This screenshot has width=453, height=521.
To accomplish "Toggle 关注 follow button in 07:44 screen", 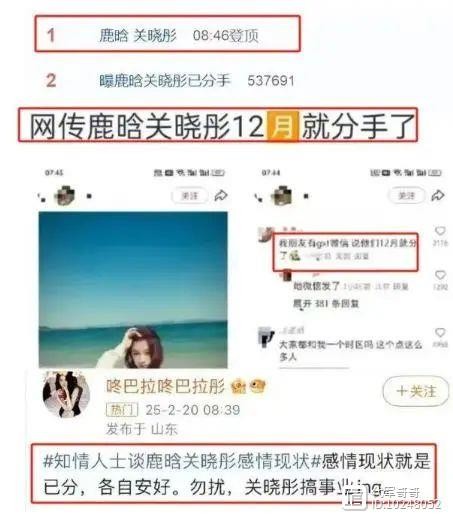I will [x=406, y=195].
